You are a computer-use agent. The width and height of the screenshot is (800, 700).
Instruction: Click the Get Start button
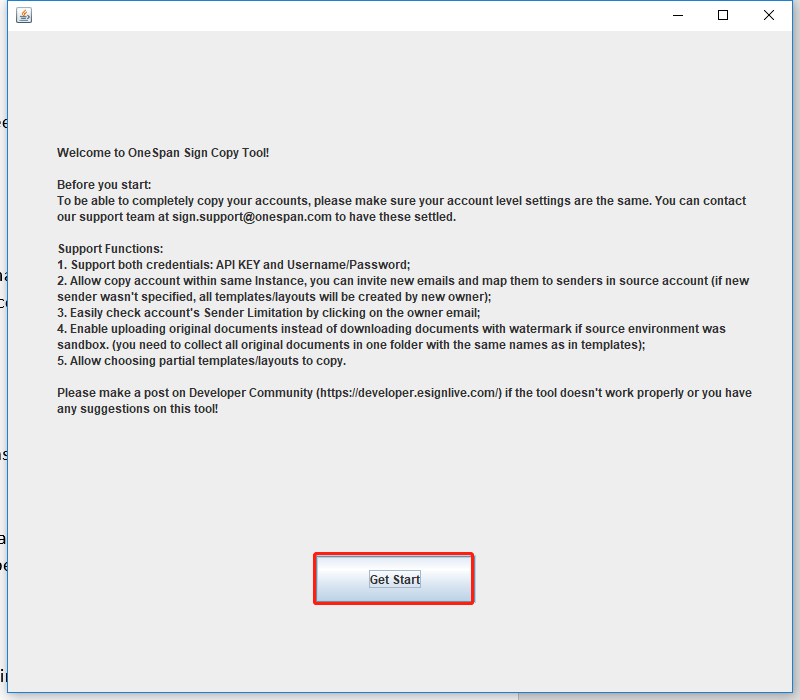point(394,579)
